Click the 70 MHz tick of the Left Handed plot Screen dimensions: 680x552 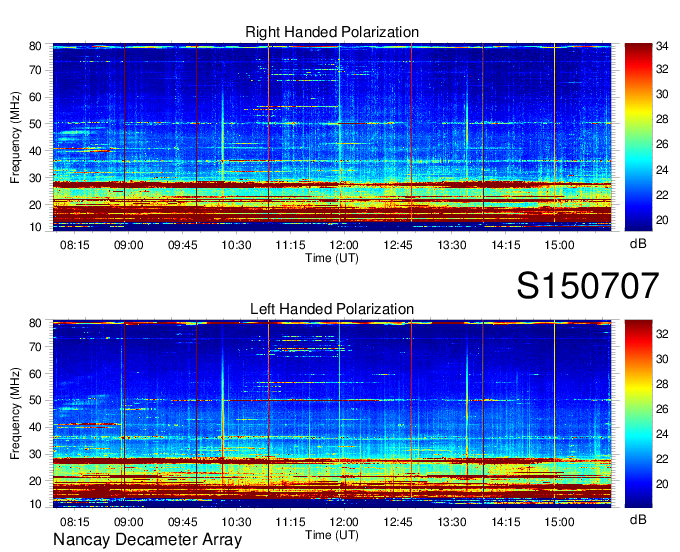tap(35, 347)
